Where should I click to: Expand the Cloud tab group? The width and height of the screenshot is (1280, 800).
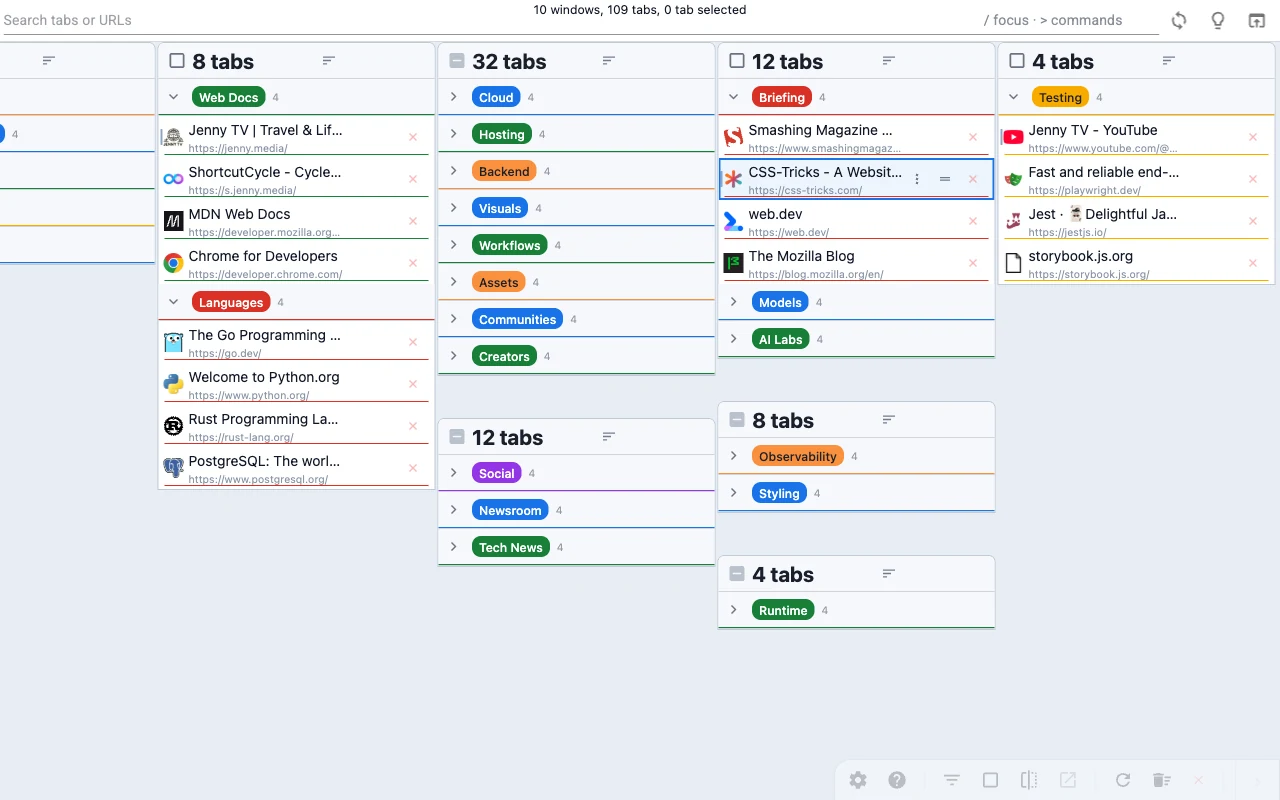tap(453, 97)
